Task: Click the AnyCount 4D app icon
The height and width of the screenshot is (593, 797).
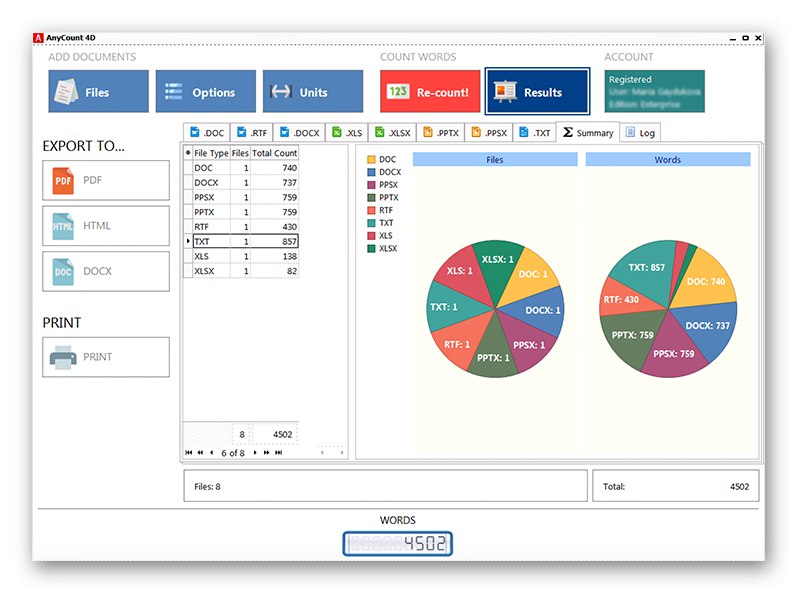Action: coord(38,38)
